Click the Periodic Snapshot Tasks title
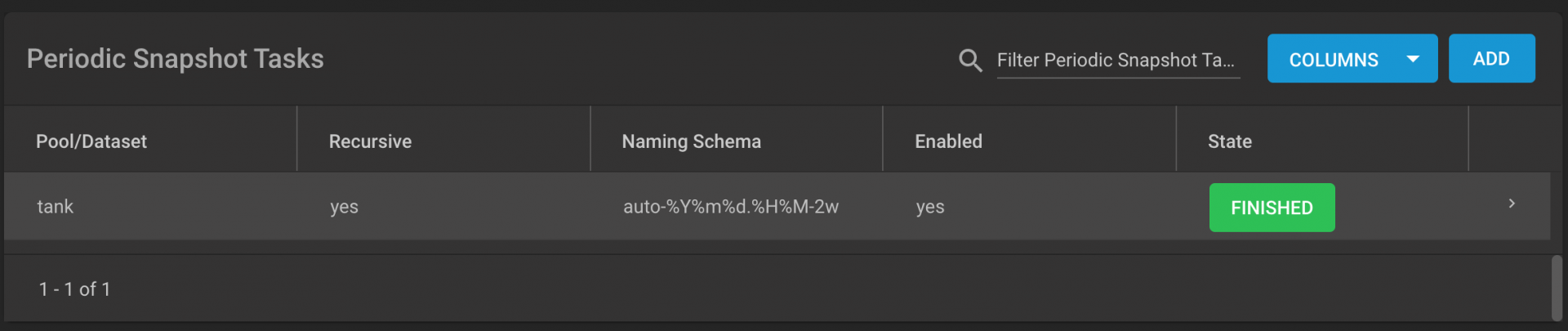The height and width of the screenshot is (331, 1568). coord(175,59)
